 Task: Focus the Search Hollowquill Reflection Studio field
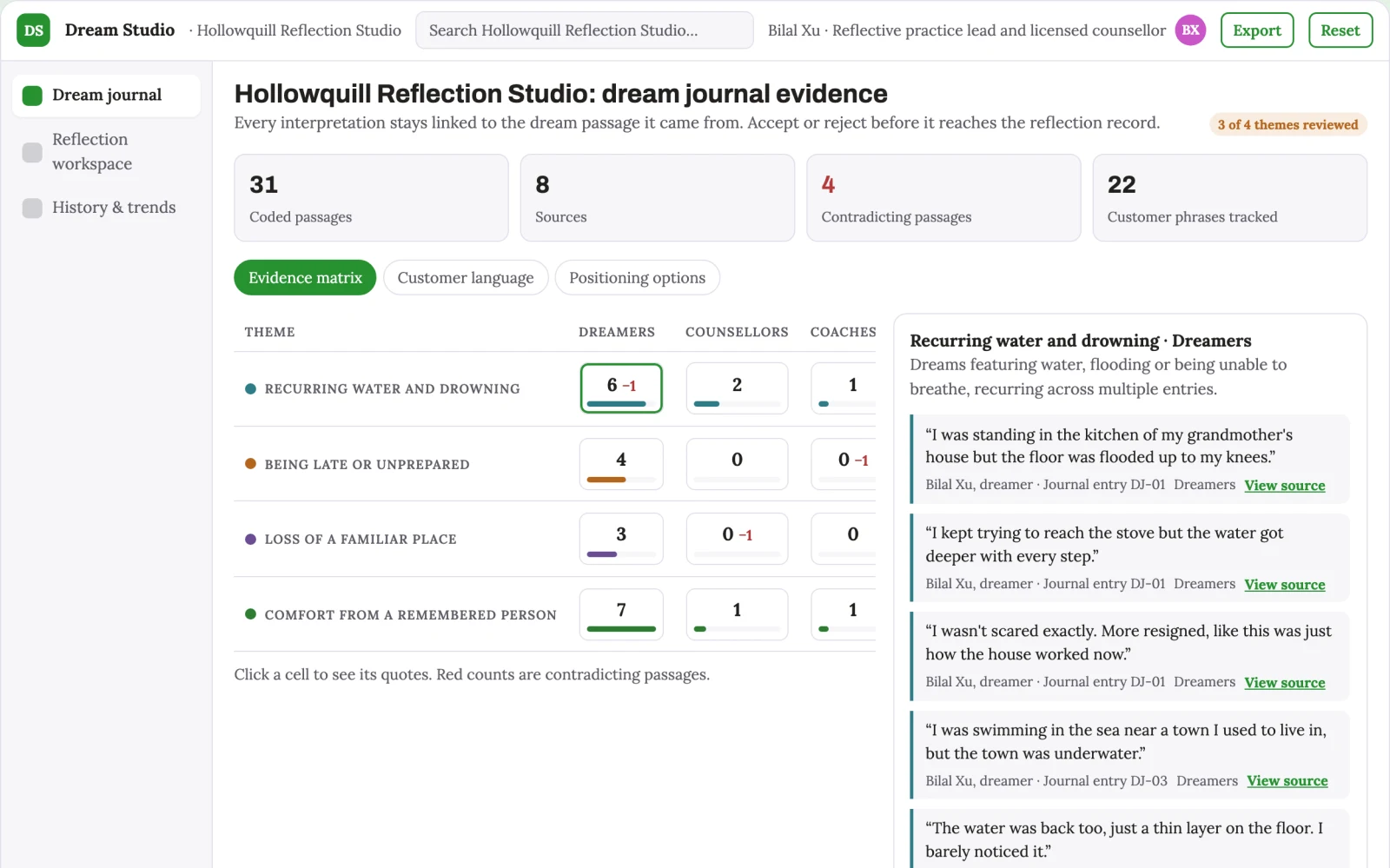[x=585, y=30]
